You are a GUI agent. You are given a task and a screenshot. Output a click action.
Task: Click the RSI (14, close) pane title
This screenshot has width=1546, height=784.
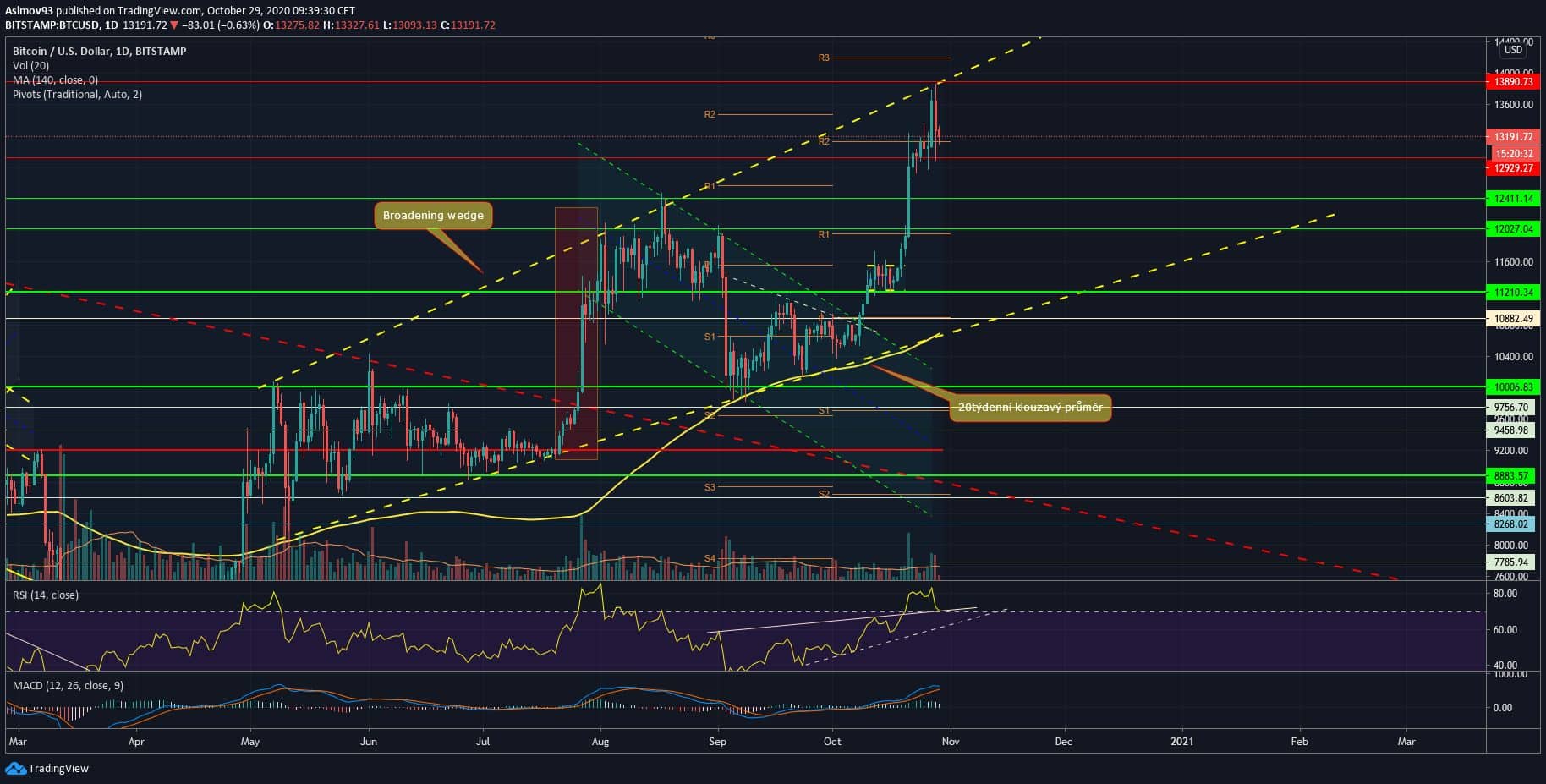[x=46, y=595]
